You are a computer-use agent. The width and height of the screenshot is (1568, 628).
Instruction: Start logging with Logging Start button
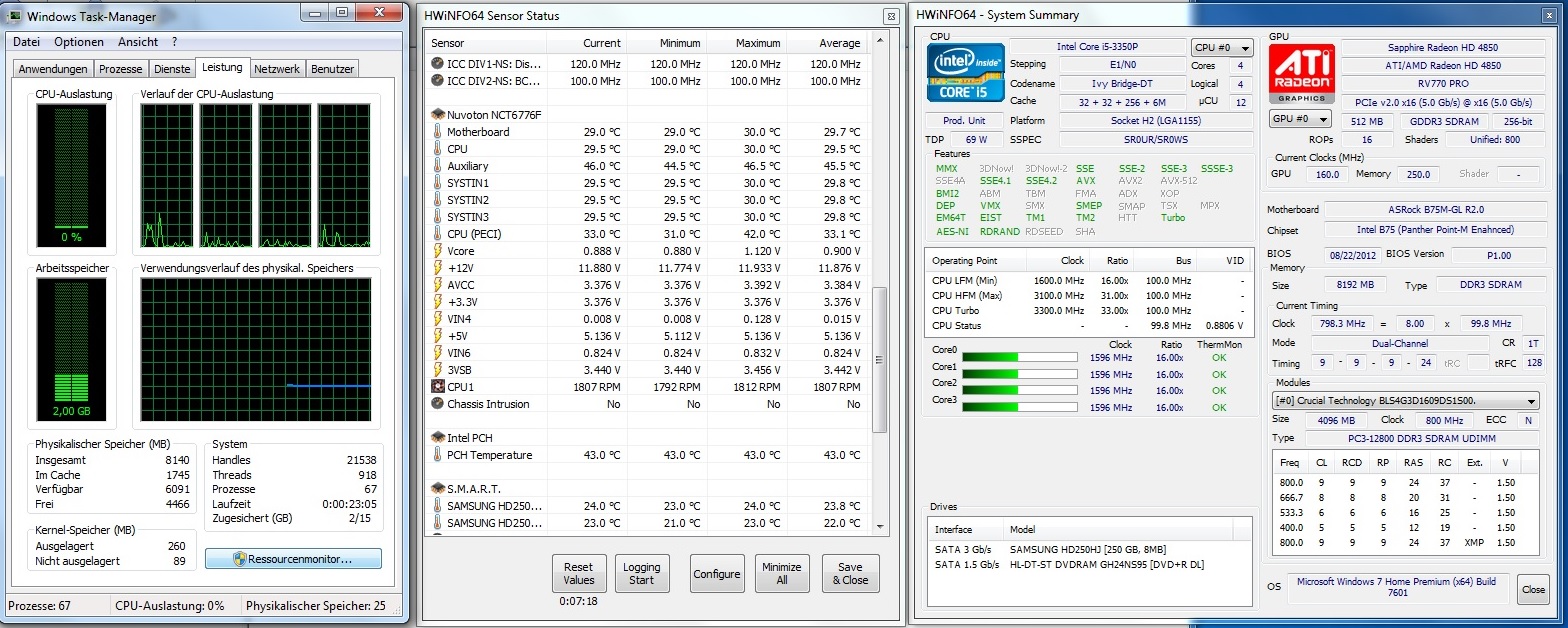(642, 574)
